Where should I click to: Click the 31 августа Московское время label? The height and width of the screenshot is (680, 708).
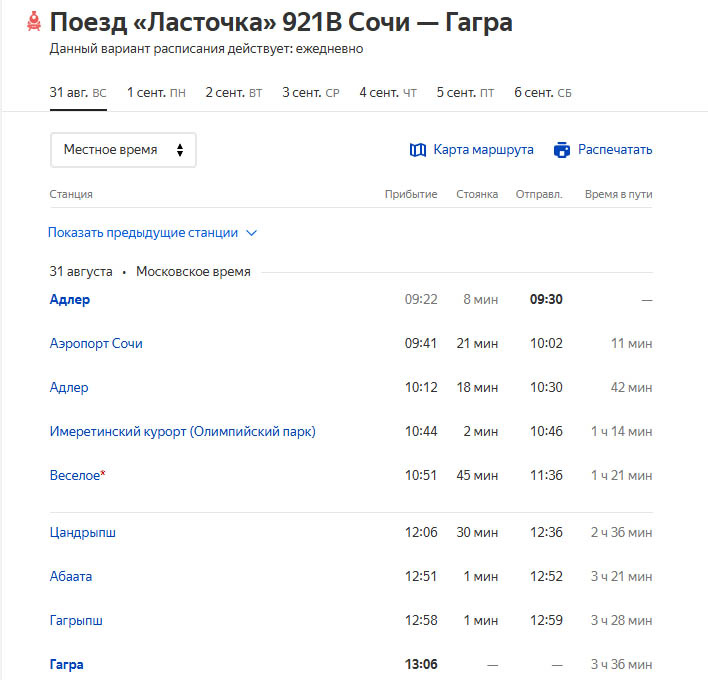[x=150, y=271]
